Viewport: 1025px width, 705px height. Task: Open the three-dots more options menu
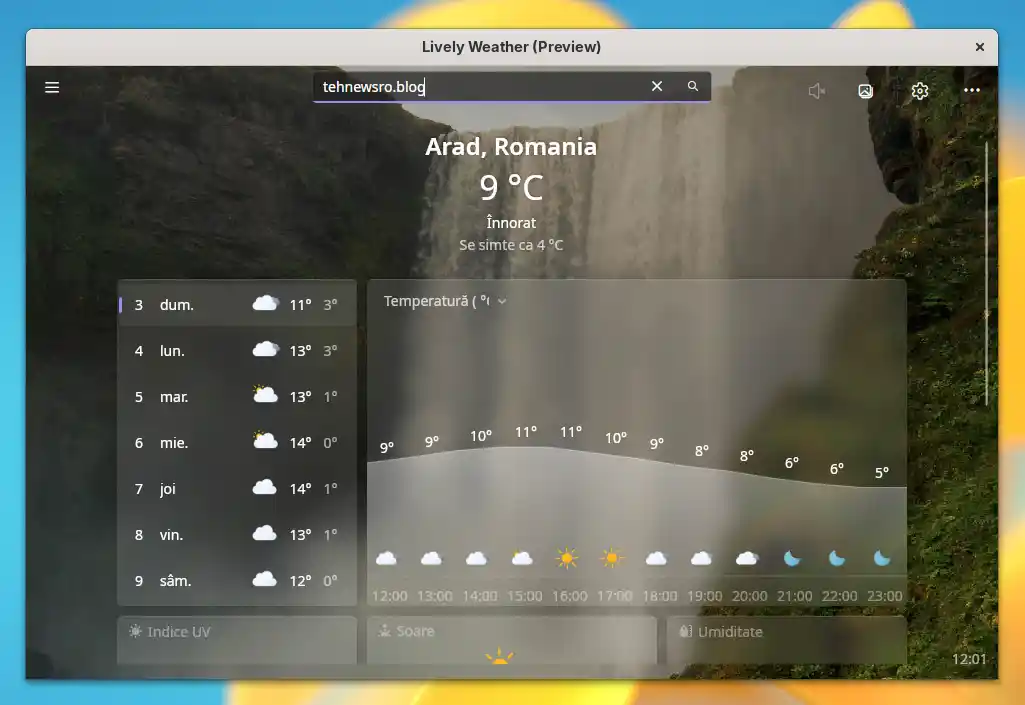pos(971,91)
